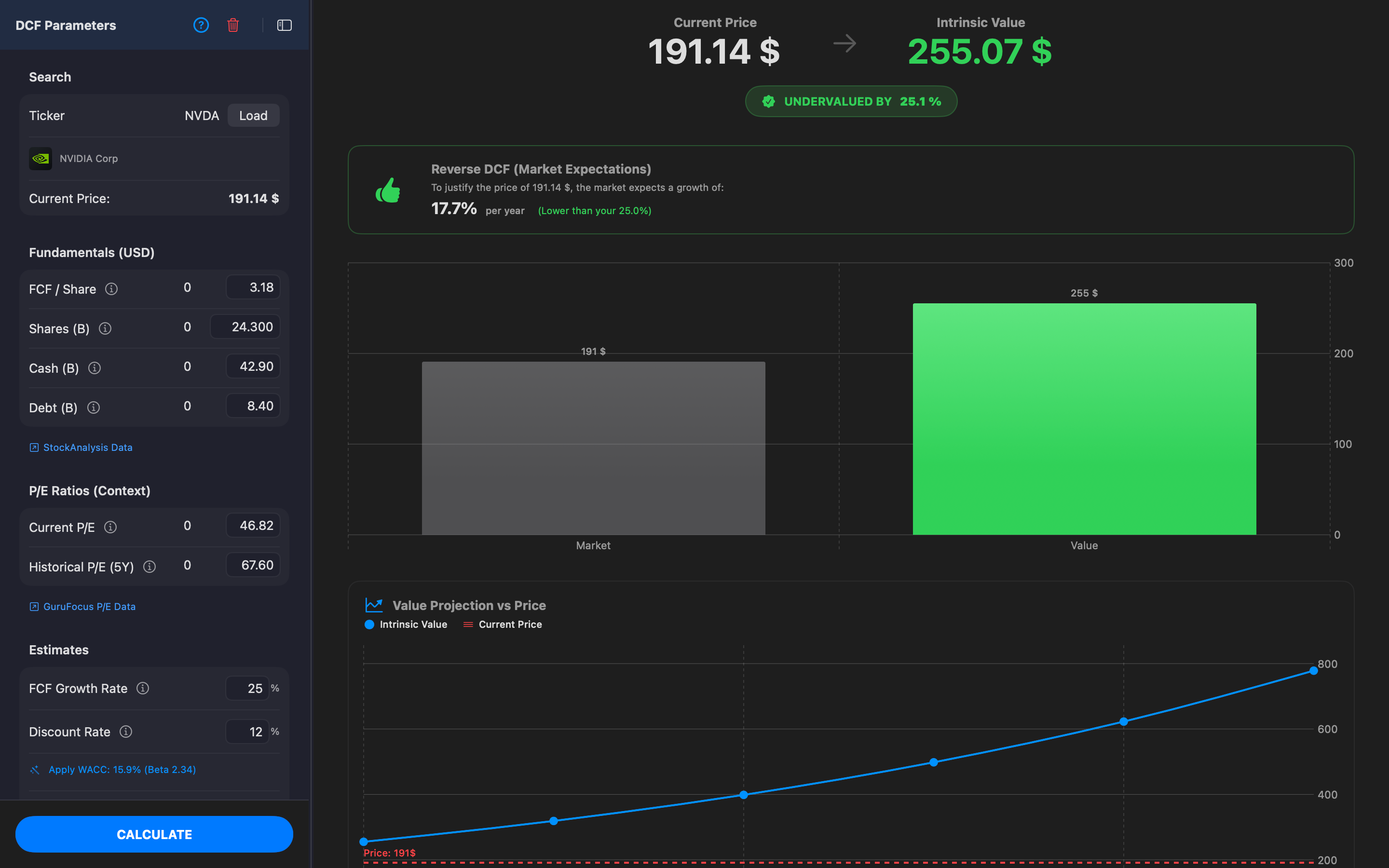The height and width of the screenshot is (868, 1389).
Task: Toggle the Intrinsic Value series in the legend
Action: click(407, 624)
